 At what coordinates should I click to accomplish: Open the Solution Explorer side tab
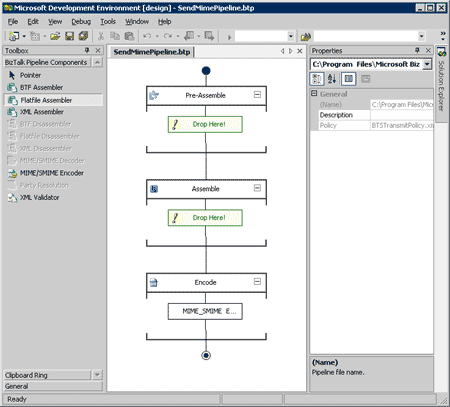pyautogui.click(x=441, y=83)
